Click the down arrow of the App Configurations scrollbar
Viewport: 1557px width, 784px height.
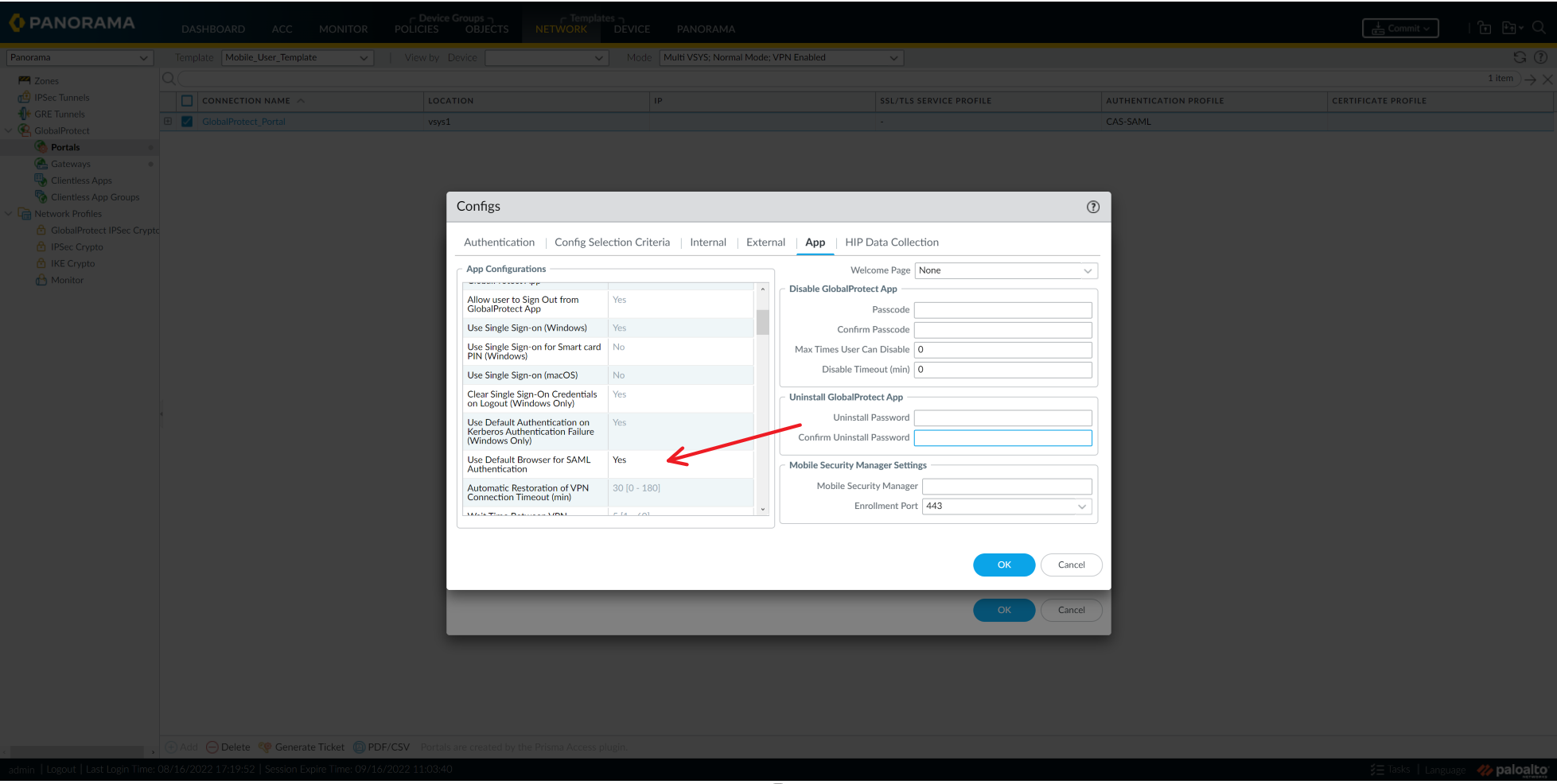pos(762,510)
